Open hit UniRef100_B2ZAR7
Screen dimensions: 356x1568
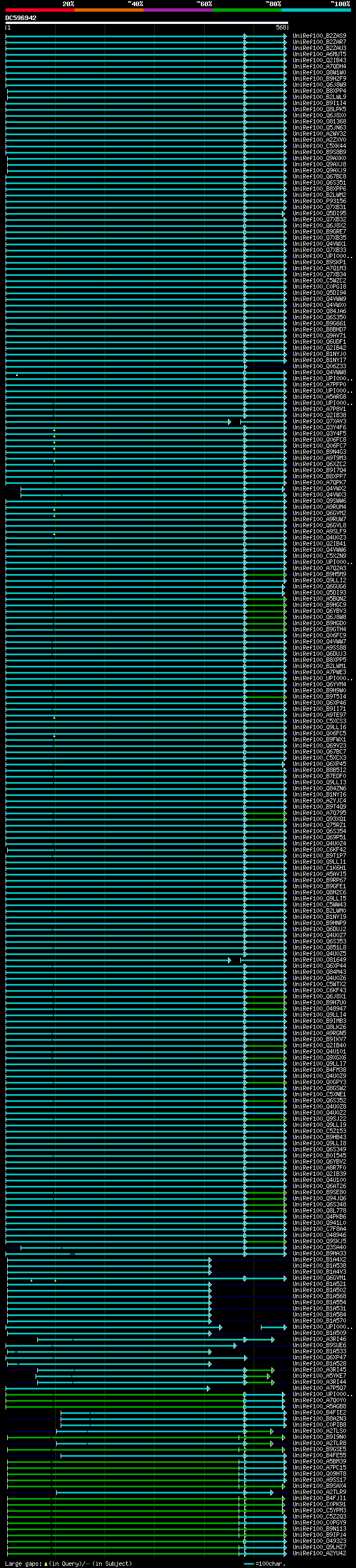[319, 42]
